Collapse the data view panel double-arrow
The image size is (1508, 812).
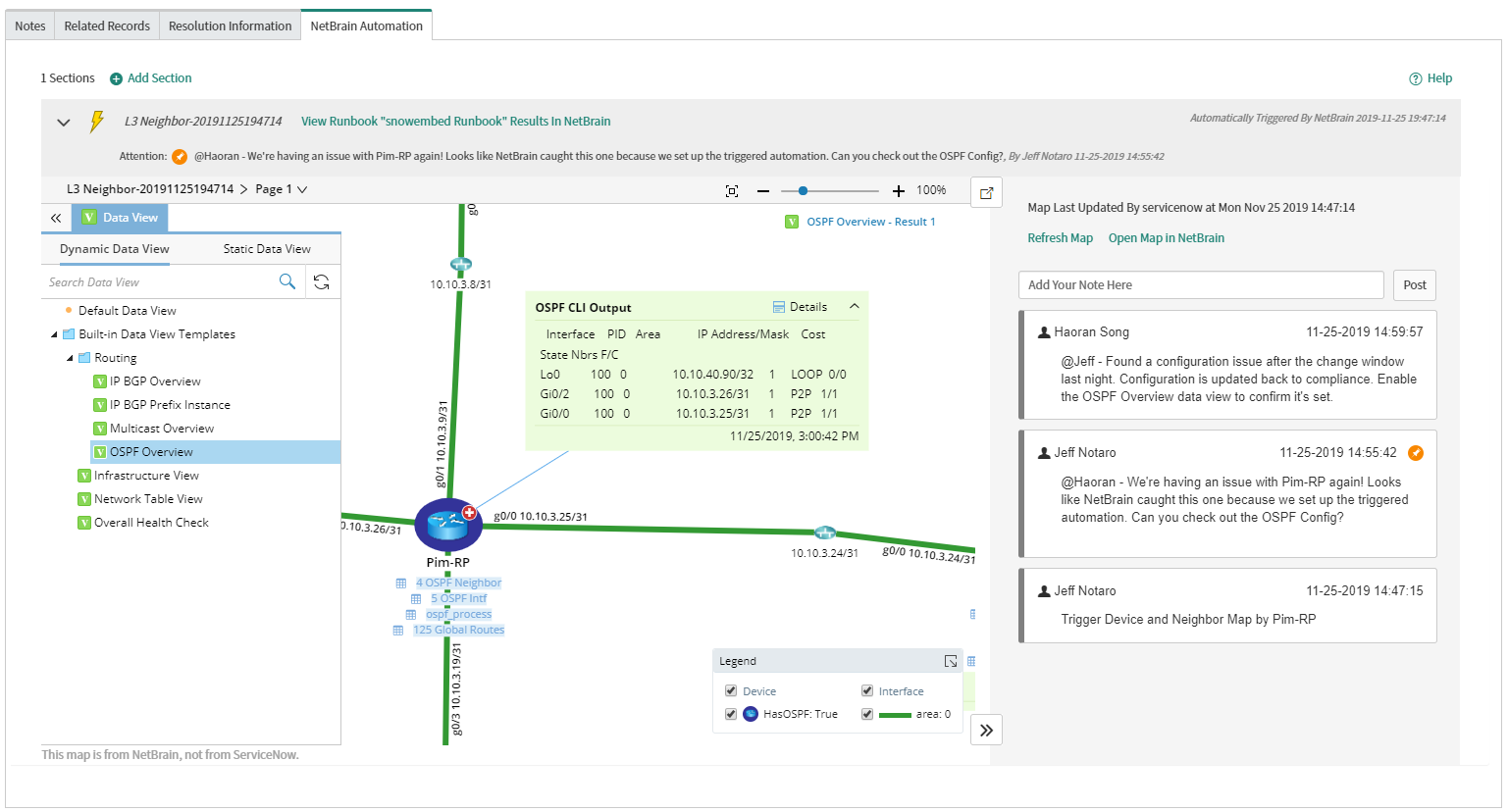click(56, 218)
